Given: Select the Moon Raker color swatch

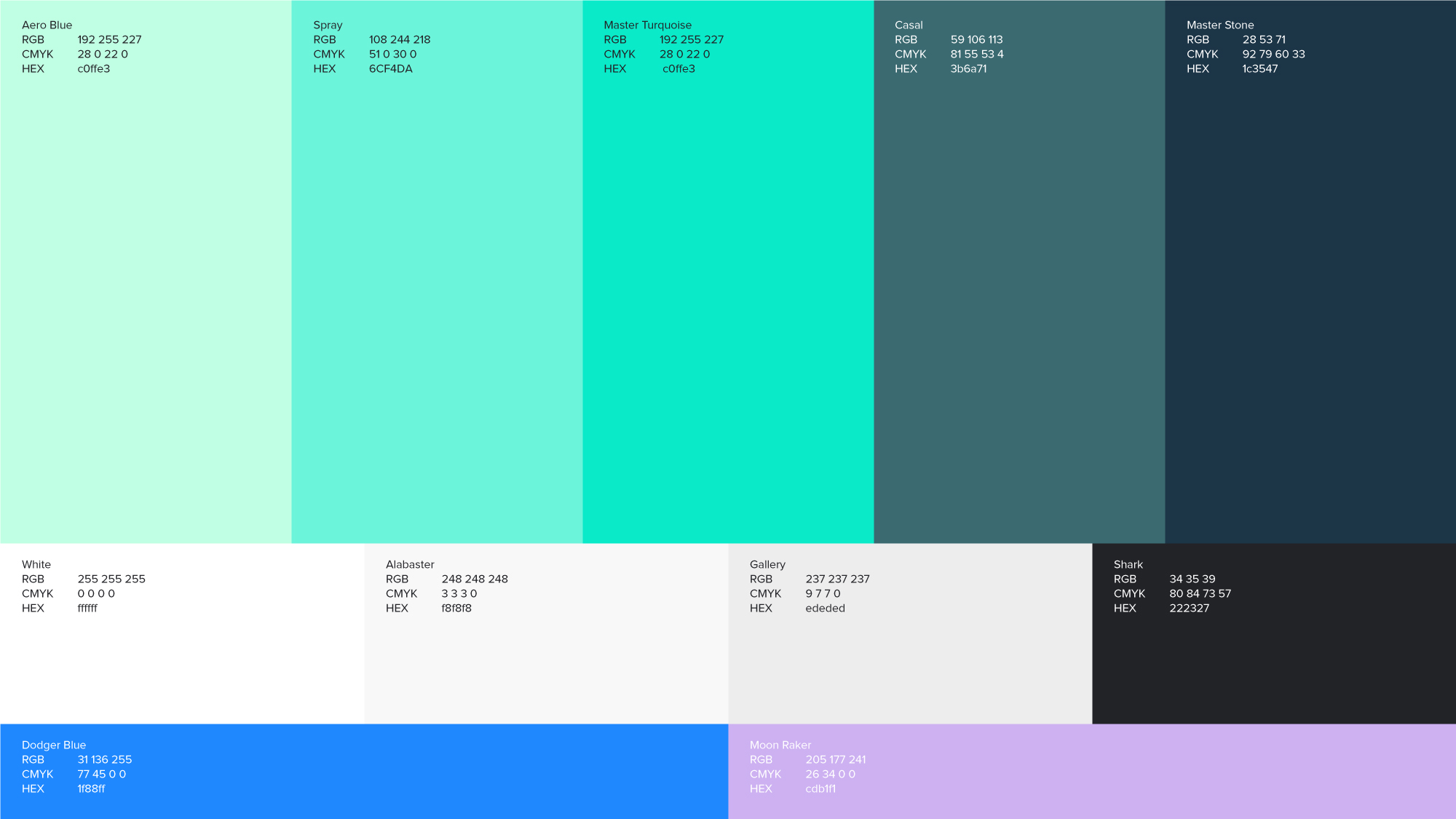Looking at the screenshot, I should 1092,771.
